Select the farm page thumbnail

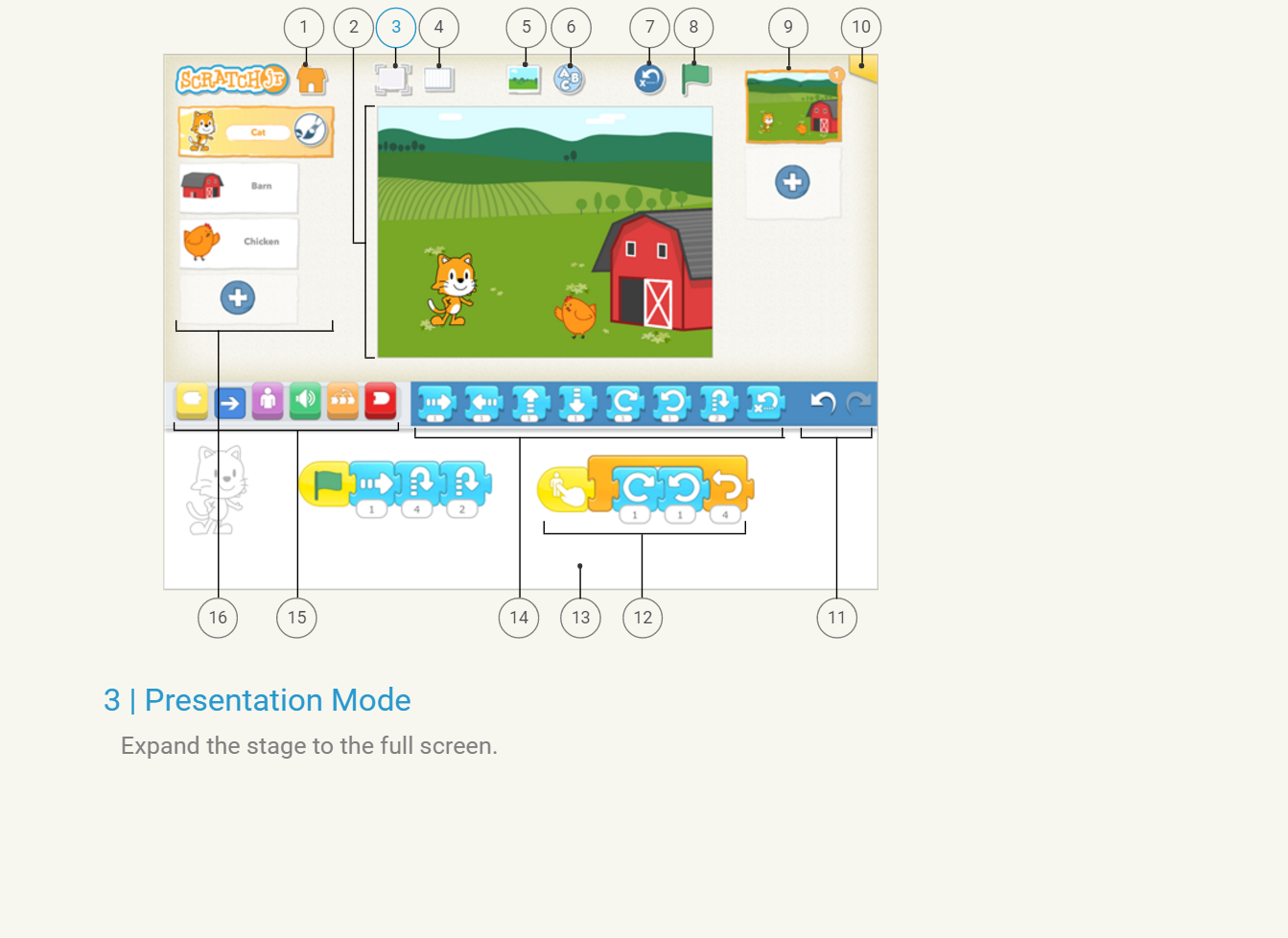tap(793, 107)
